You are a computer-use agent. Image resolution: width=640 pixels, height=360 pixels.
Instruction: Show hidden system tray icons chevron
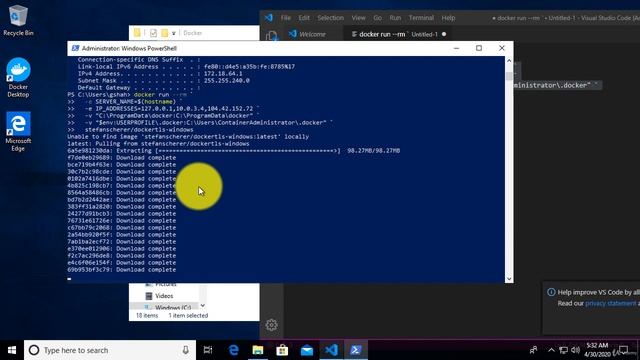point(551,350)
